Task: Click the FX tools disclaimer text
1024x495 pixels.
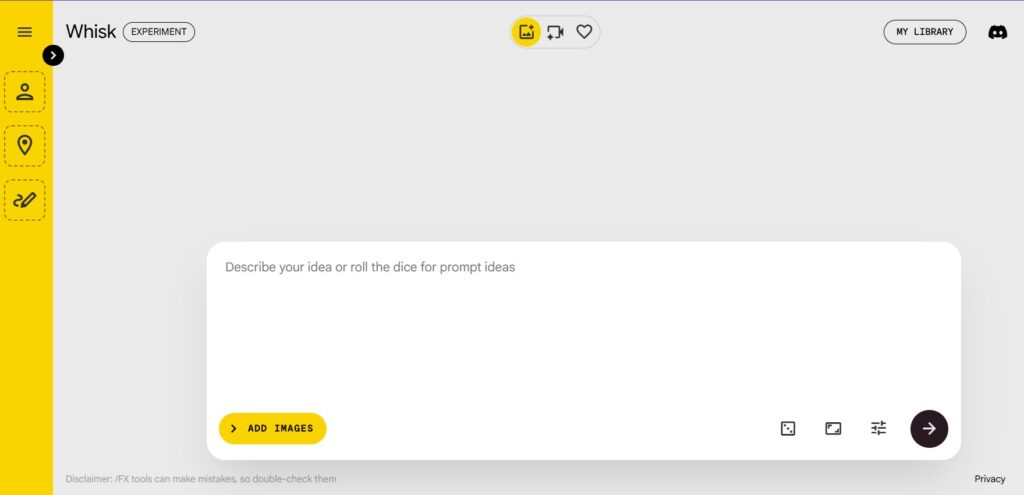Action: click(201, 479)
